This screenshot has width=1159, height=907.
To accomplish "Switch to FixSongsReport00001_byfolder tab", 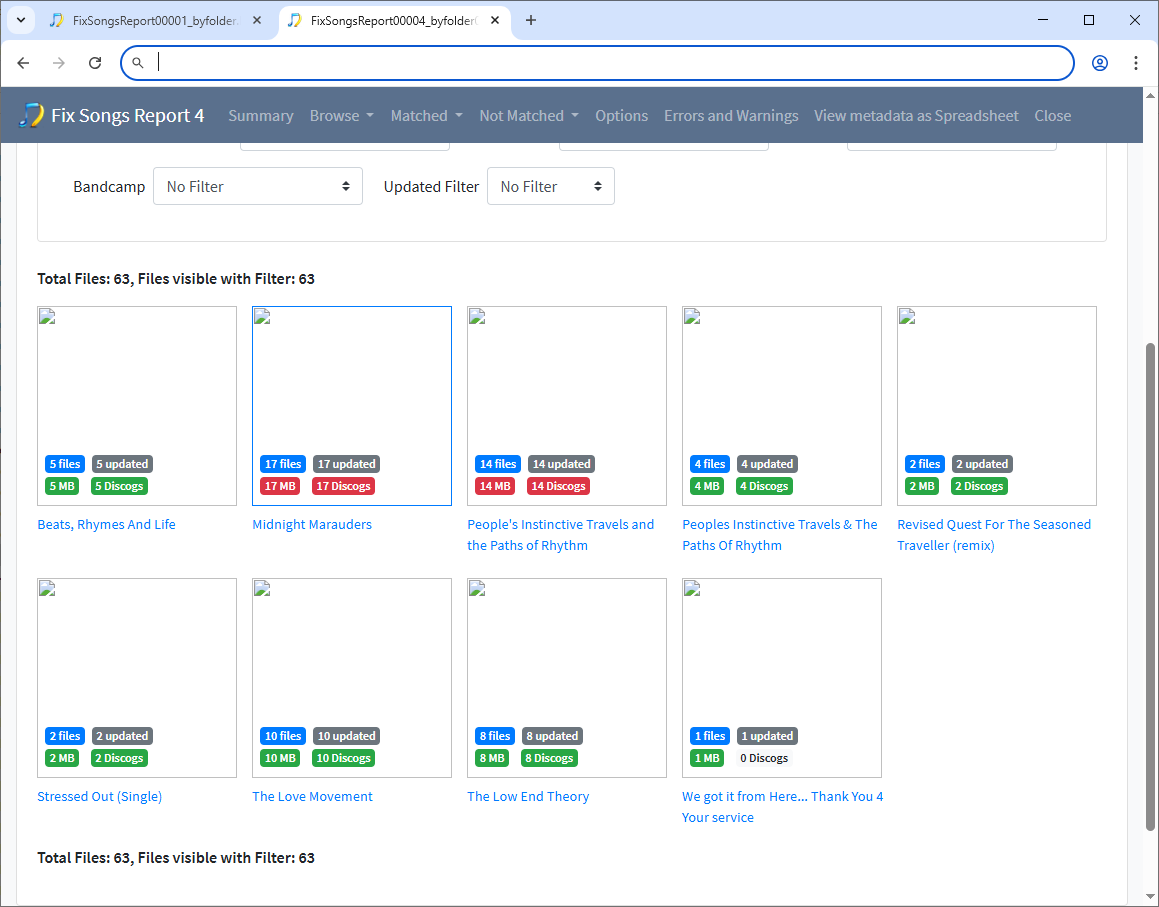I will pos(154,21).
